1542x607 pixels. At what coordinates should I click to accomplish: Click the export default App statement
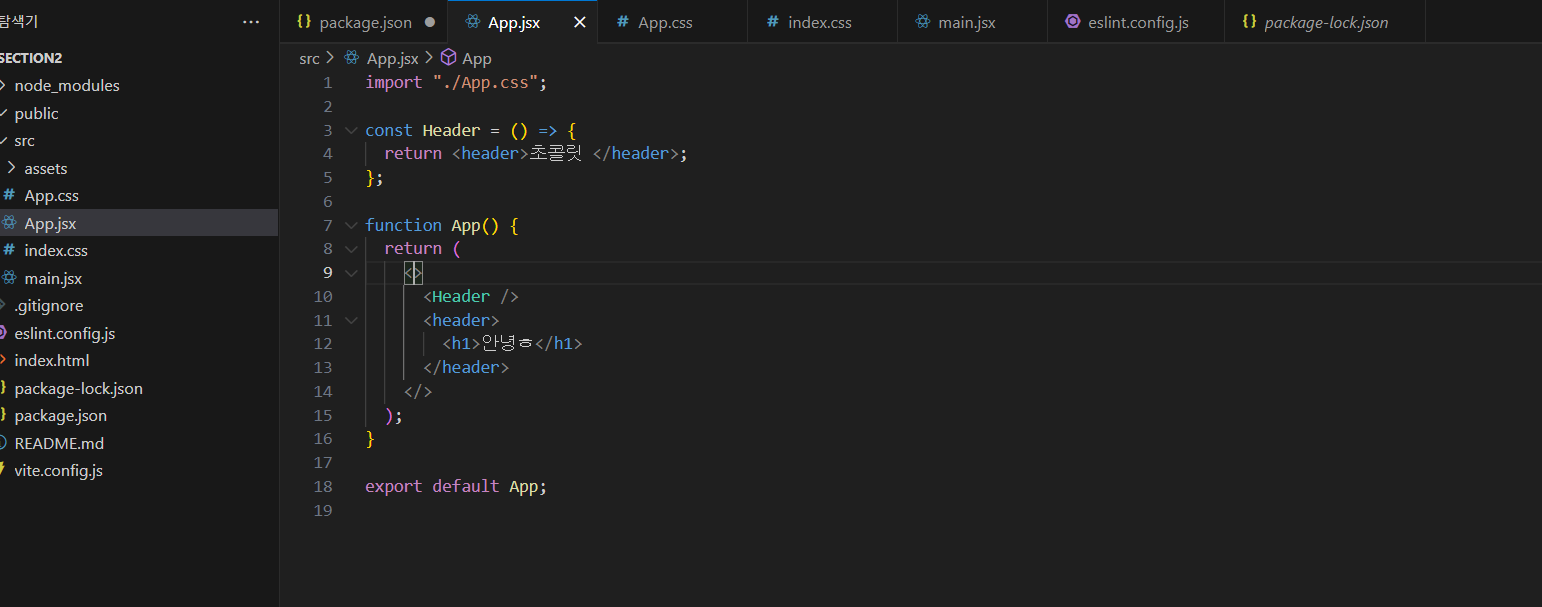click(x=456, y=486)
